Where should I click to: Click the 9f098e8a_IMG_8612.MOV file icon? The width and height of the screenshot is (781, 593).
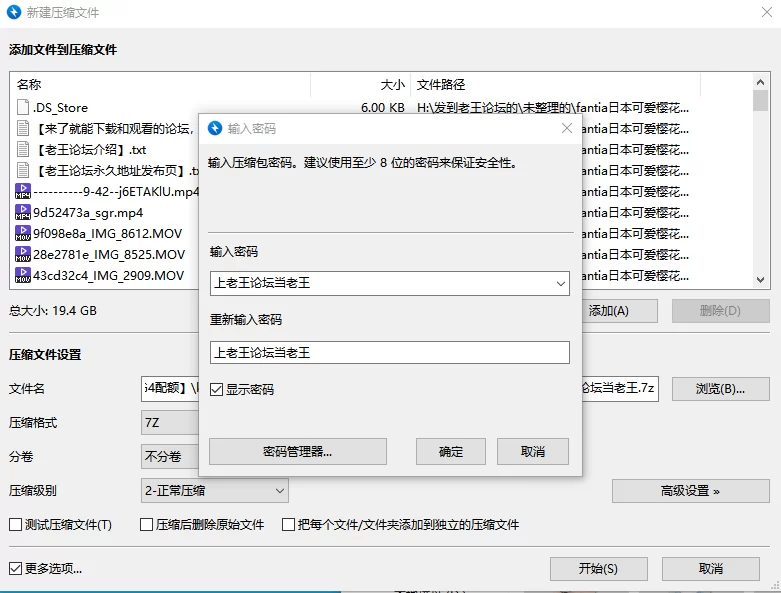click(23, 233)
